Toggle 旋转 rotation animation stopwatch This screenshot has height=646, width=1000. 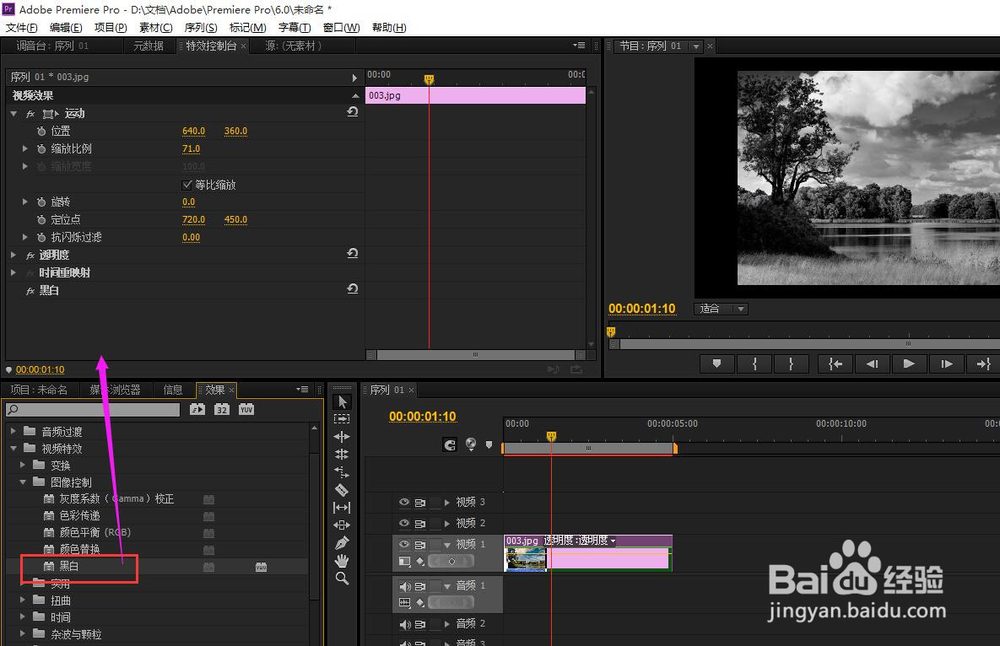(x=41, y=202)
